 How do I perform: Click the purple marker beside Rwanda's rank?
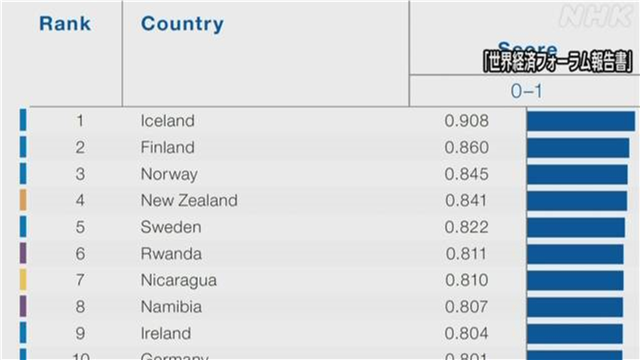click(x=23, y=253)
